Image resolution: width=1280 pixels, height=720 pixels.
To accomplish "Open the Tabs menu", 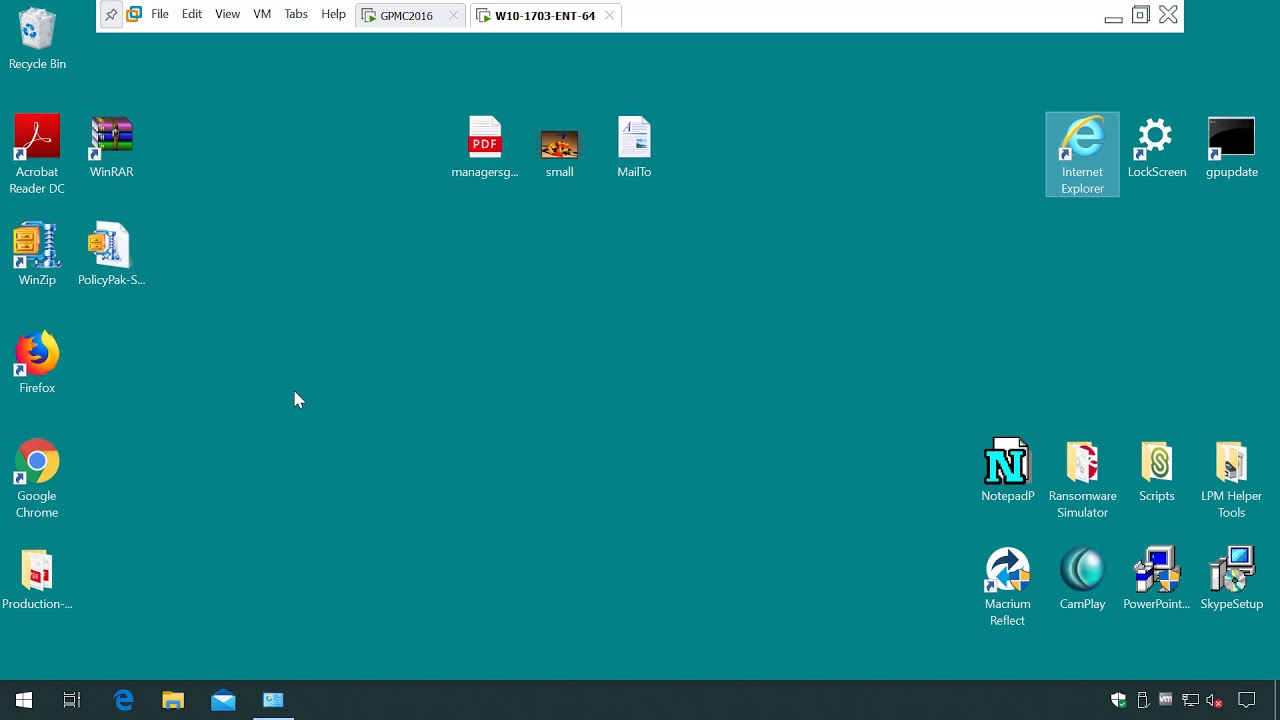I will click(x=296, y=15).
